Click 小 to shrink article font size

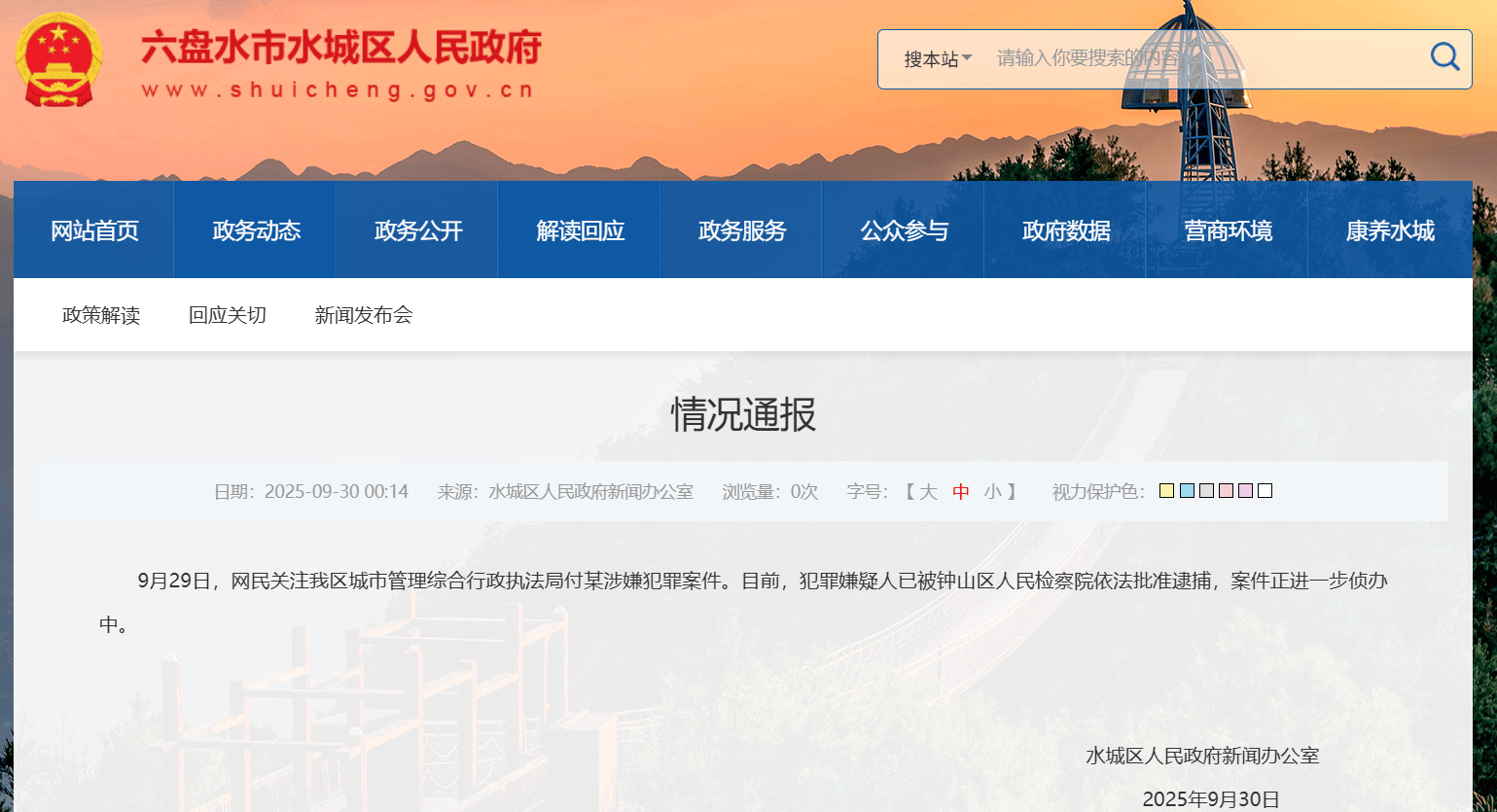[x=993, y=491]
